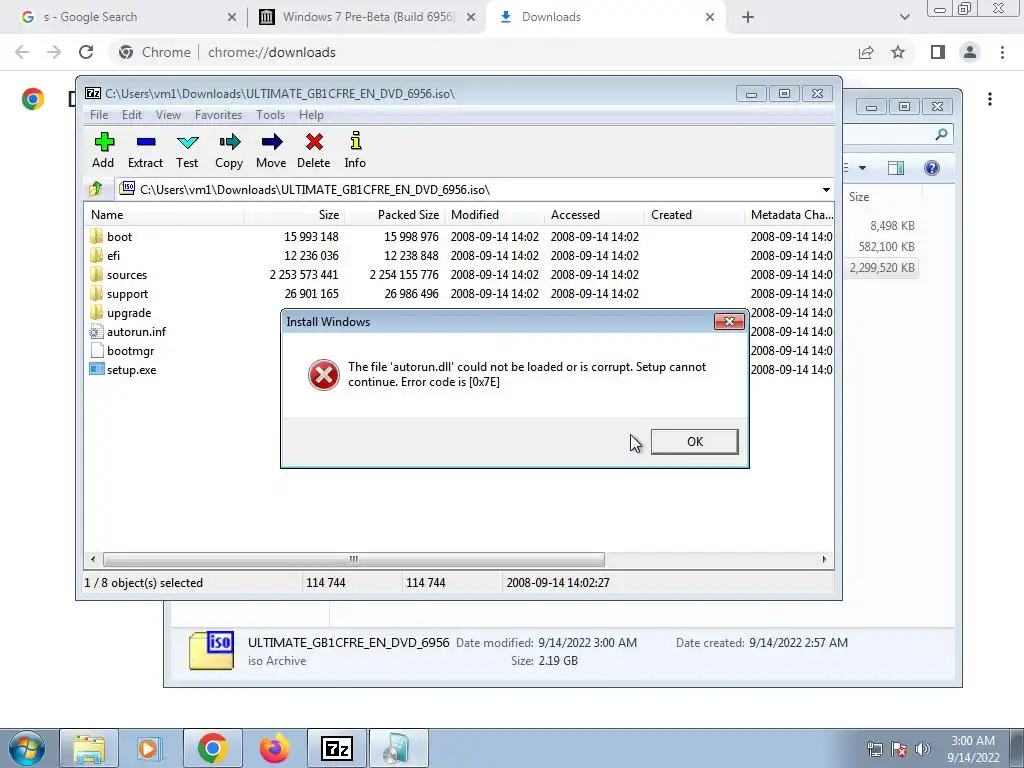Image resolution: width=1024 pixels, height=768 pixels.
Task: Sort file list by Name column
Action: tap(165, 214)
